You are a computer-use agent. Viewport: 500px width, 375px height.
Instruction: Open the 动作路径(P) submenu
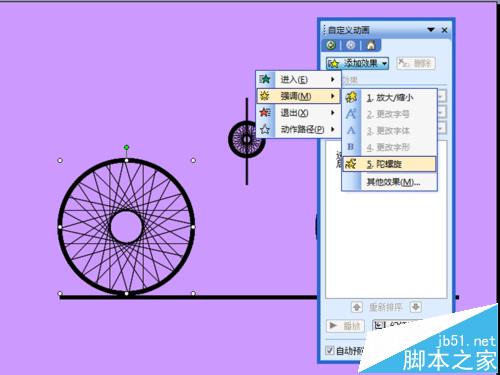[x=298, y=129]
